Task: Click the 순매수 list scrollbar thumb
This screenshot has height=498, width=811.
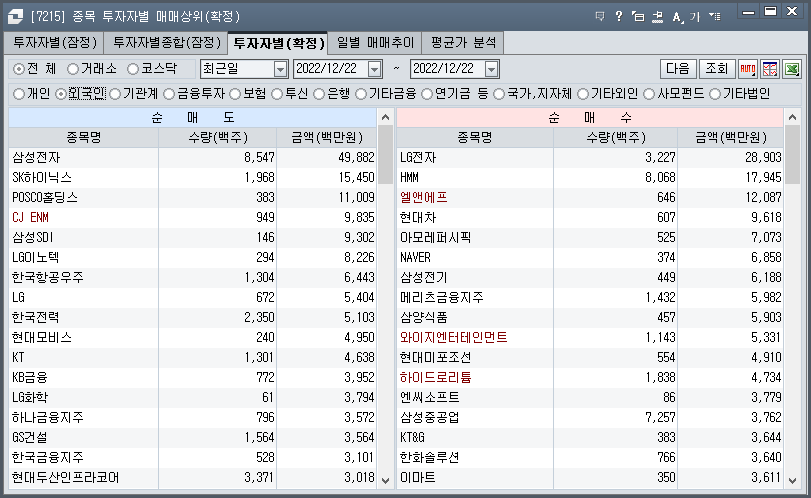Action: (x=792, y=154)
